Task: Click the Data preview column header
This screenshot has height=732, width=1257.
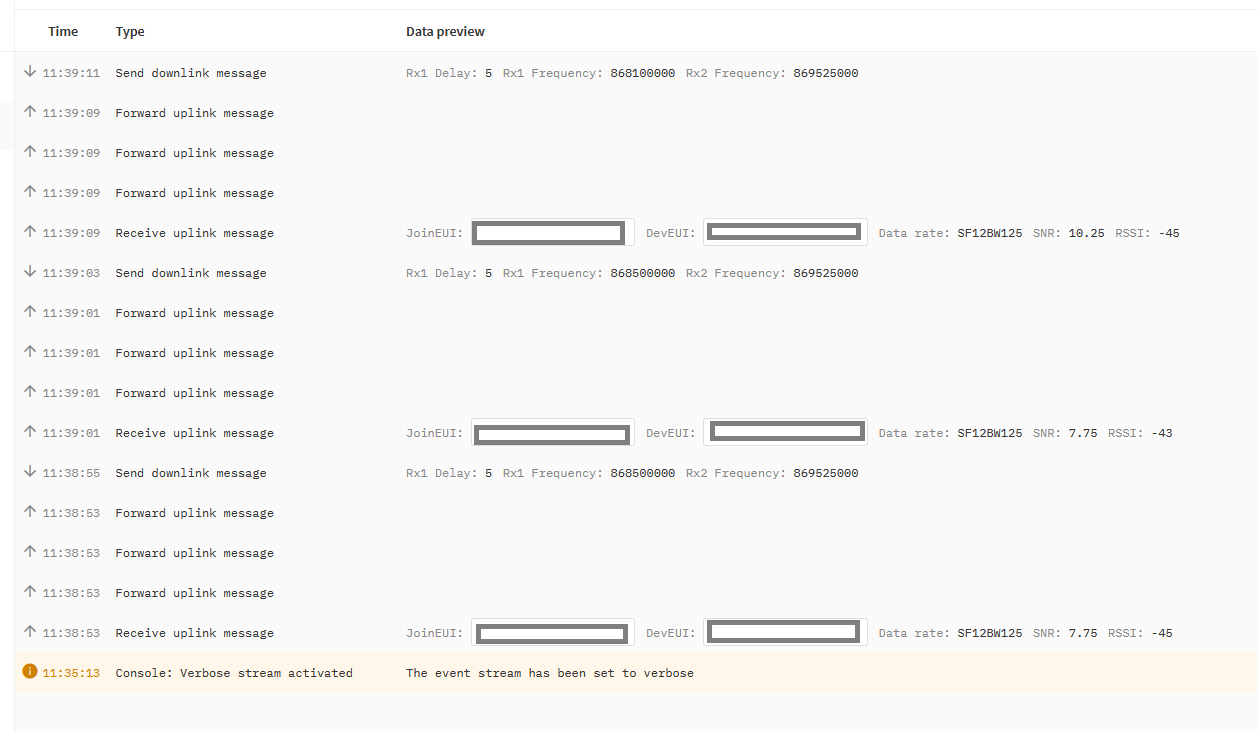Action: [445, 32]
